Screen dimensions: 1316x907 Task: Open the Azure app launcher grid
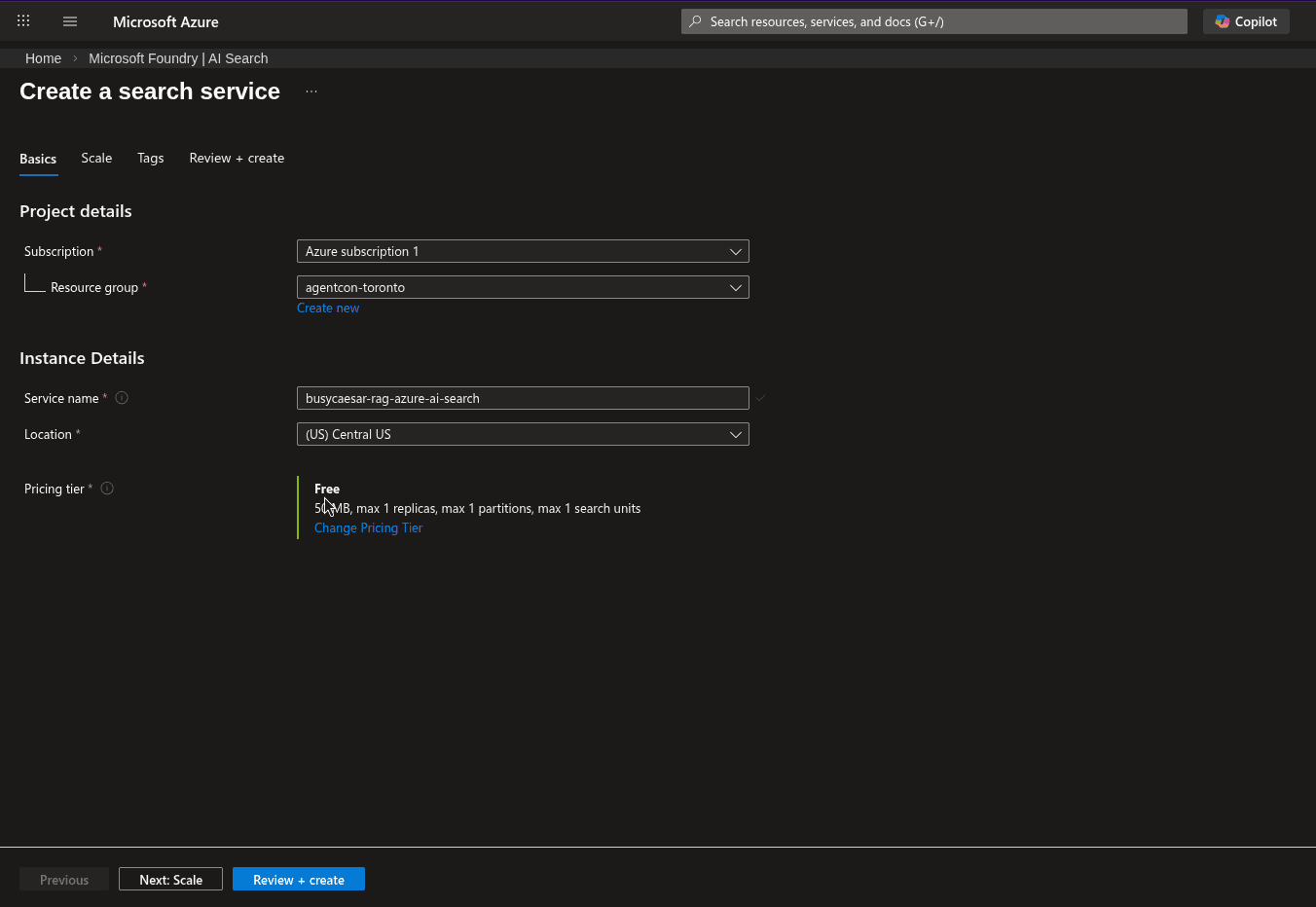(x=22, y=20)
